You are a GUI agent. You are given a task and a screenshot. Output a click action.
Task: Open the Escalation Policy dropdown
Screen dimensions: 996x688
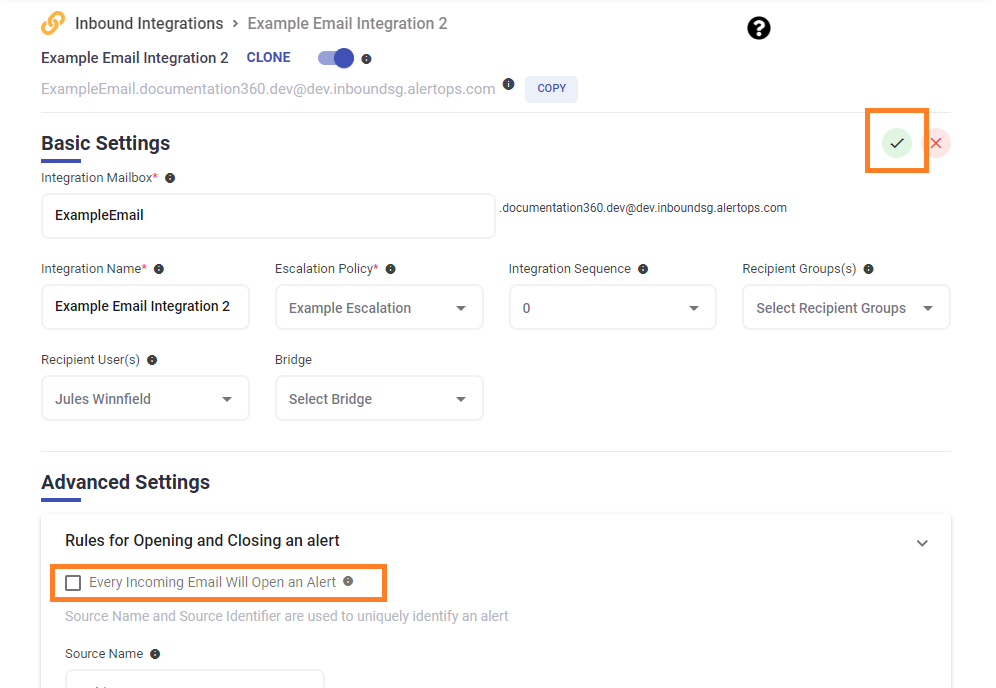click(x=379, y=308)
